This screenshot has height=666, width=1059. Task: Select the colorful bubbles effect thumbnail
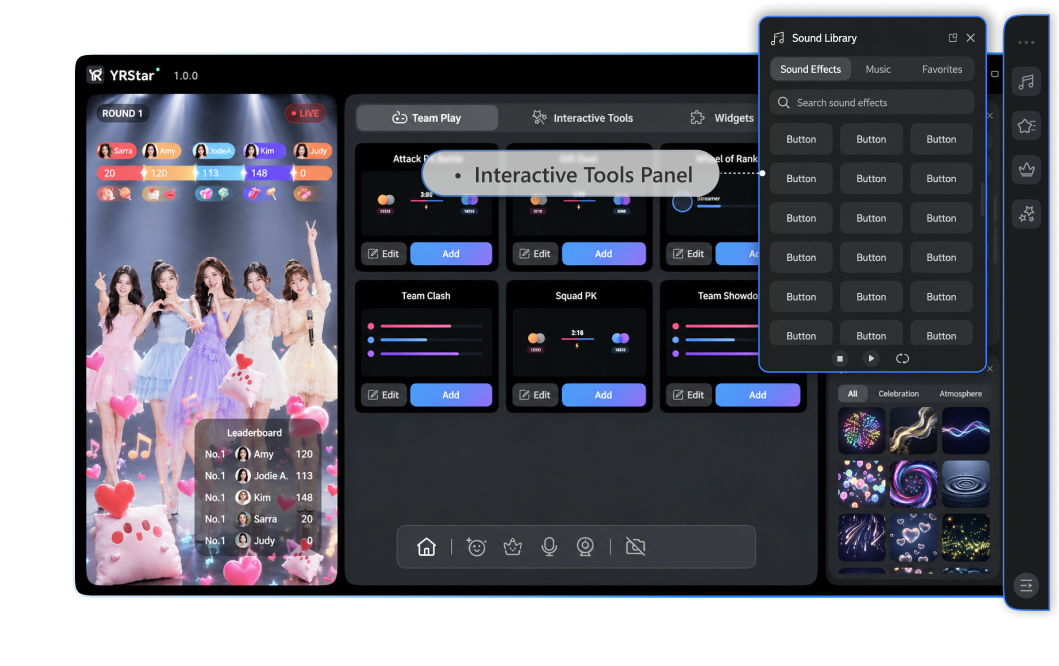coord(861,484)
